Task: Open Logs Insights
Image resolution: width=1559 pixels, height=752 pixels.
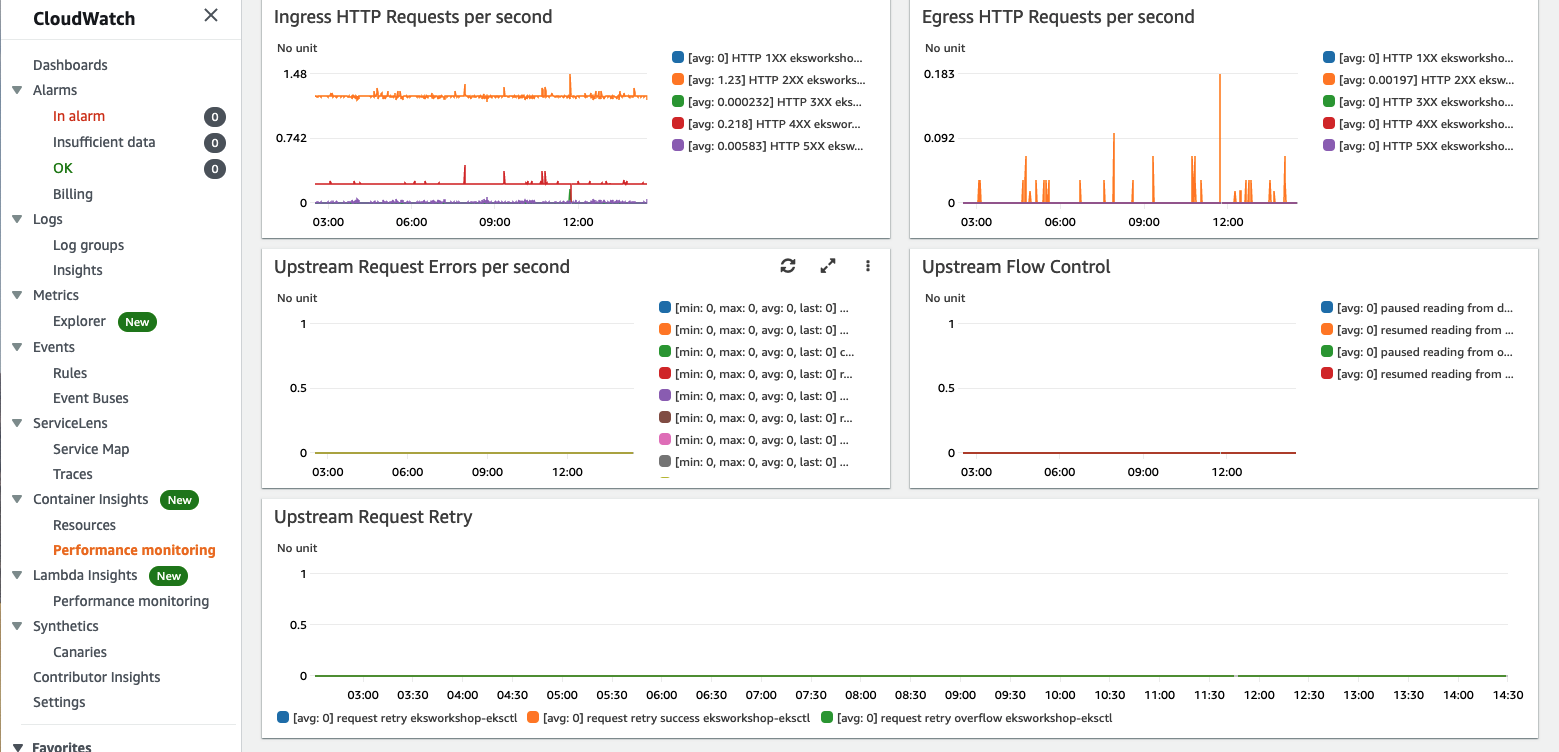Action: pos(78,270)
